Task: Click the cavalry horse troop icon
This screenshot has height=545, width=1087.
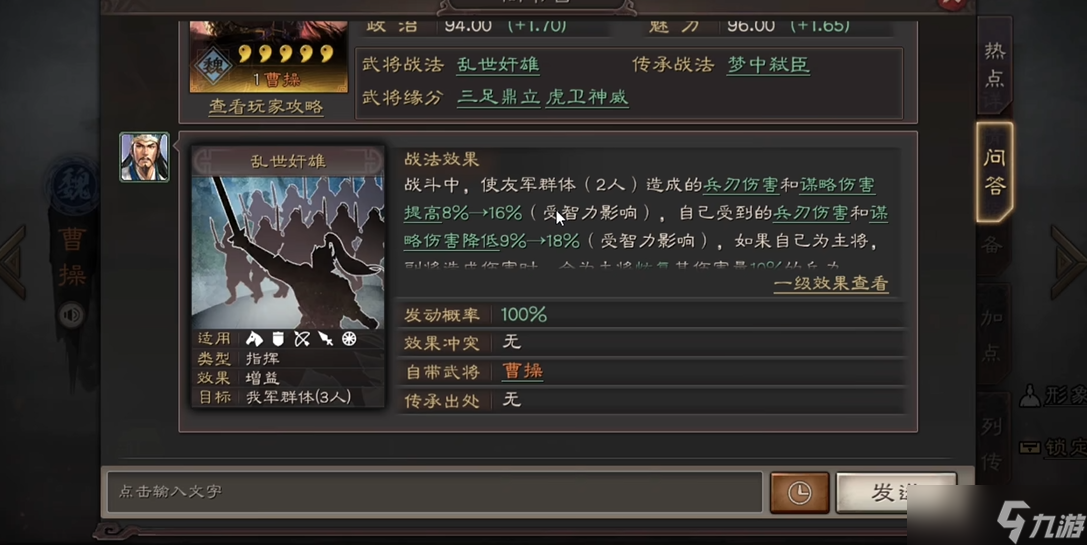Action: (x=254, y=338)
